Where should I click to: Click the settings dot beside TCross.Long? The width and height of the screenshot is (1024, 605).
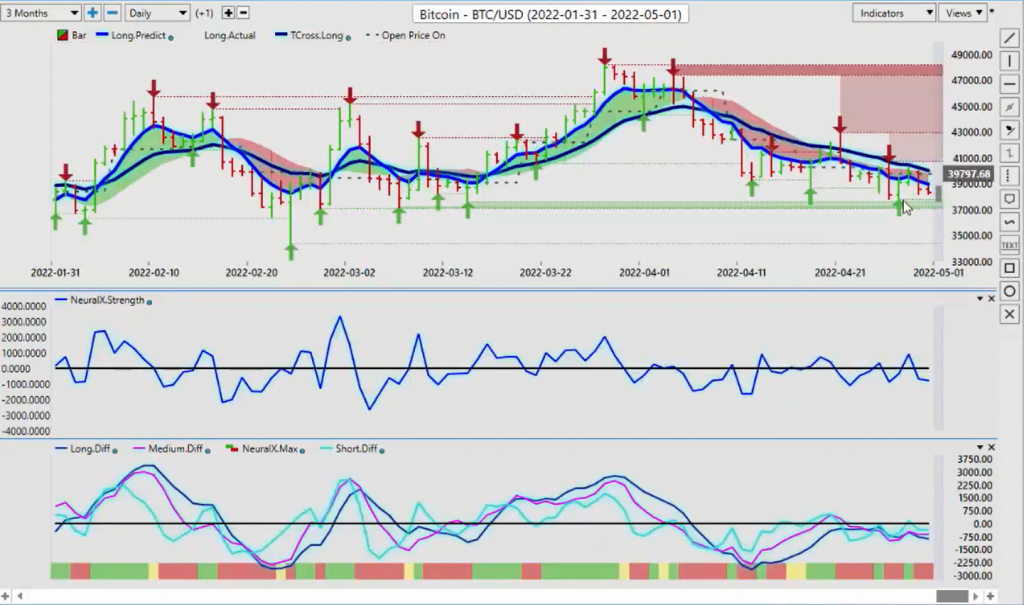click(348, 38)
